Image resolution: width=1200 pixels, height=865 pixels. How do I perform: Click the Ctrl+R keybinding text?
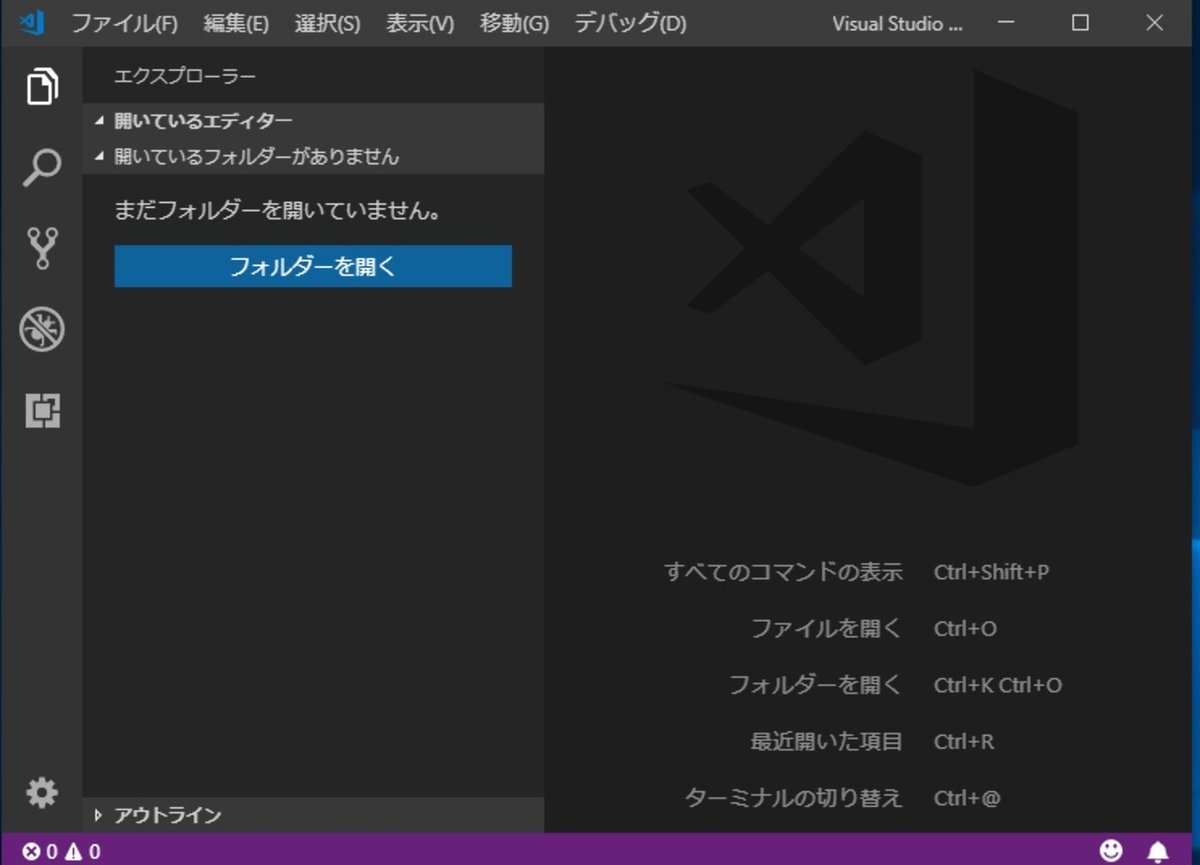964,742
